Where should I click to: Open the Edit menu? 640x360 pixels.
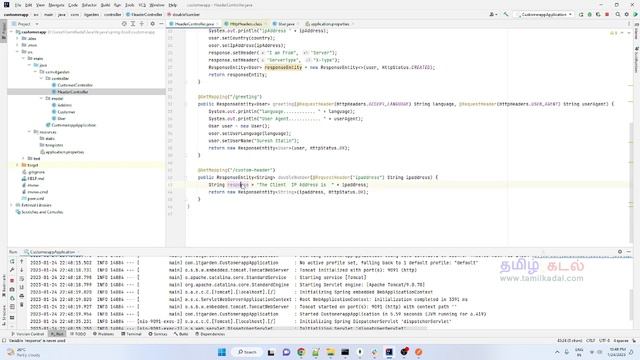(x=29, y=5)
